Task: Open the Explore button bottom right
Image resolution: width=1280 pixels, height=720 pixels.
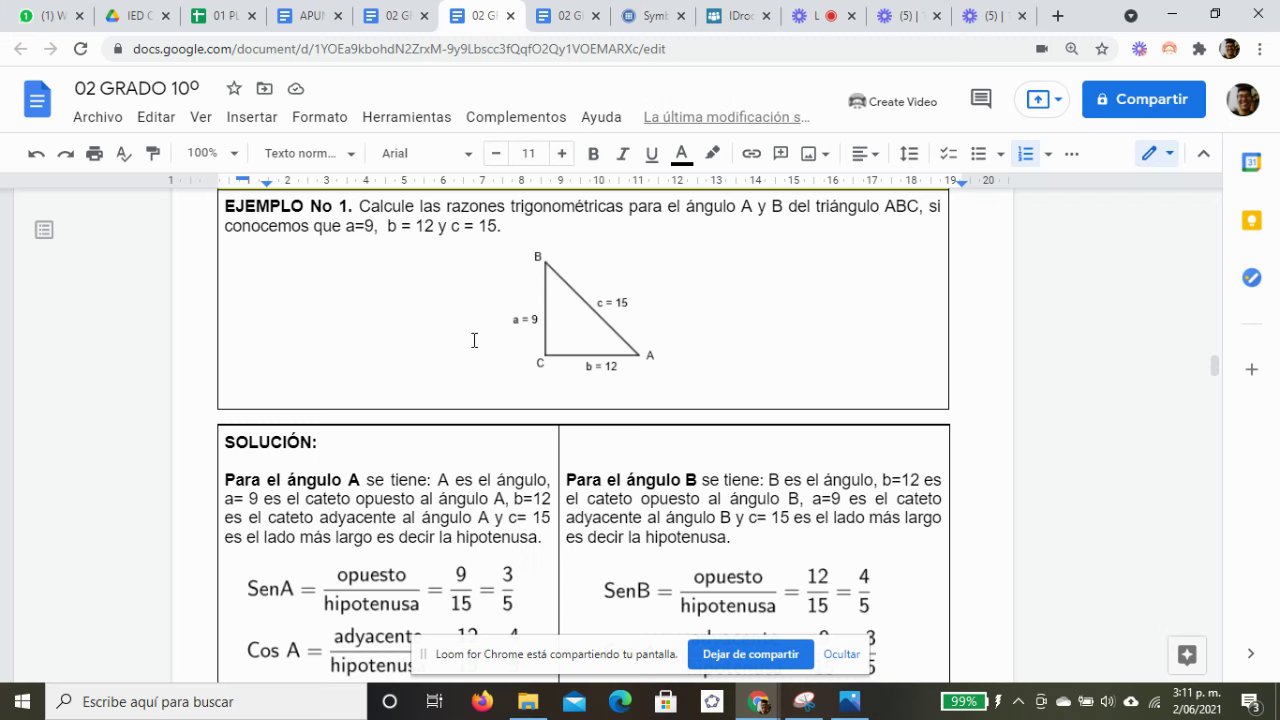Action: point(1187,655)
